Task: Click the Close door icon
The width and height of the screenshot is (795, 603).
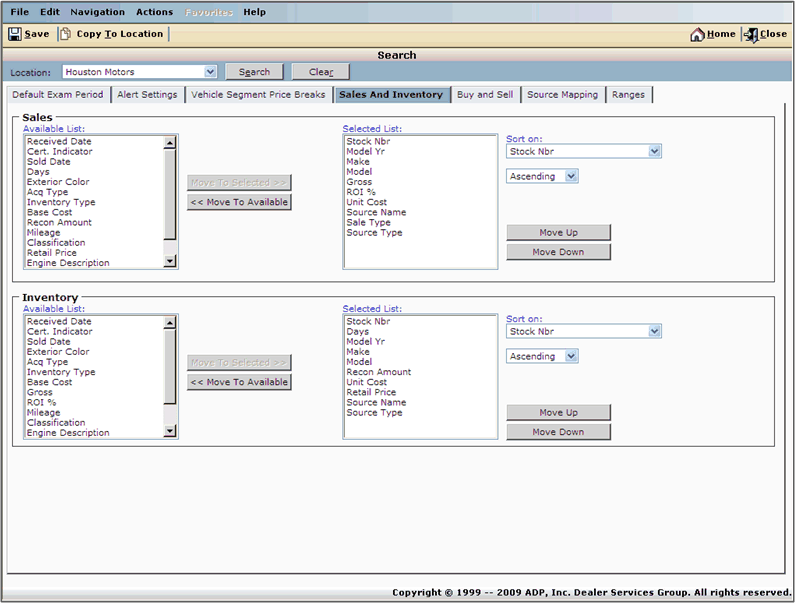Action: point(751,35)
